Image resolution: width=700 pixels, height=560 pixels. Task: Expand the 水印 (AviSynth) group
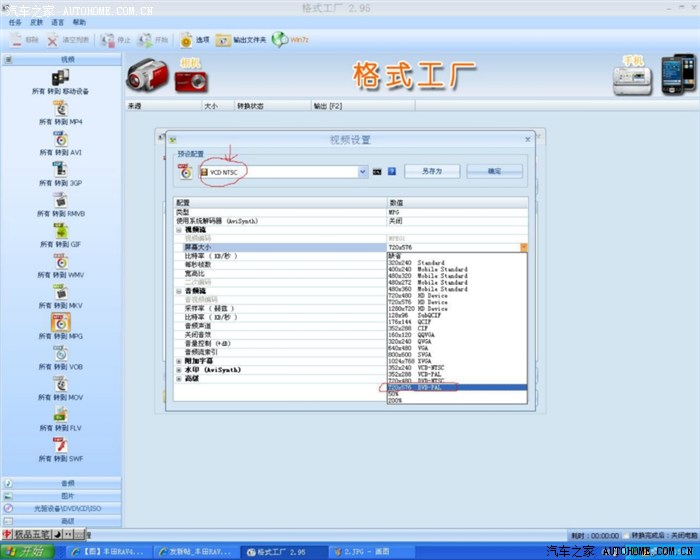tap(179, 370)
